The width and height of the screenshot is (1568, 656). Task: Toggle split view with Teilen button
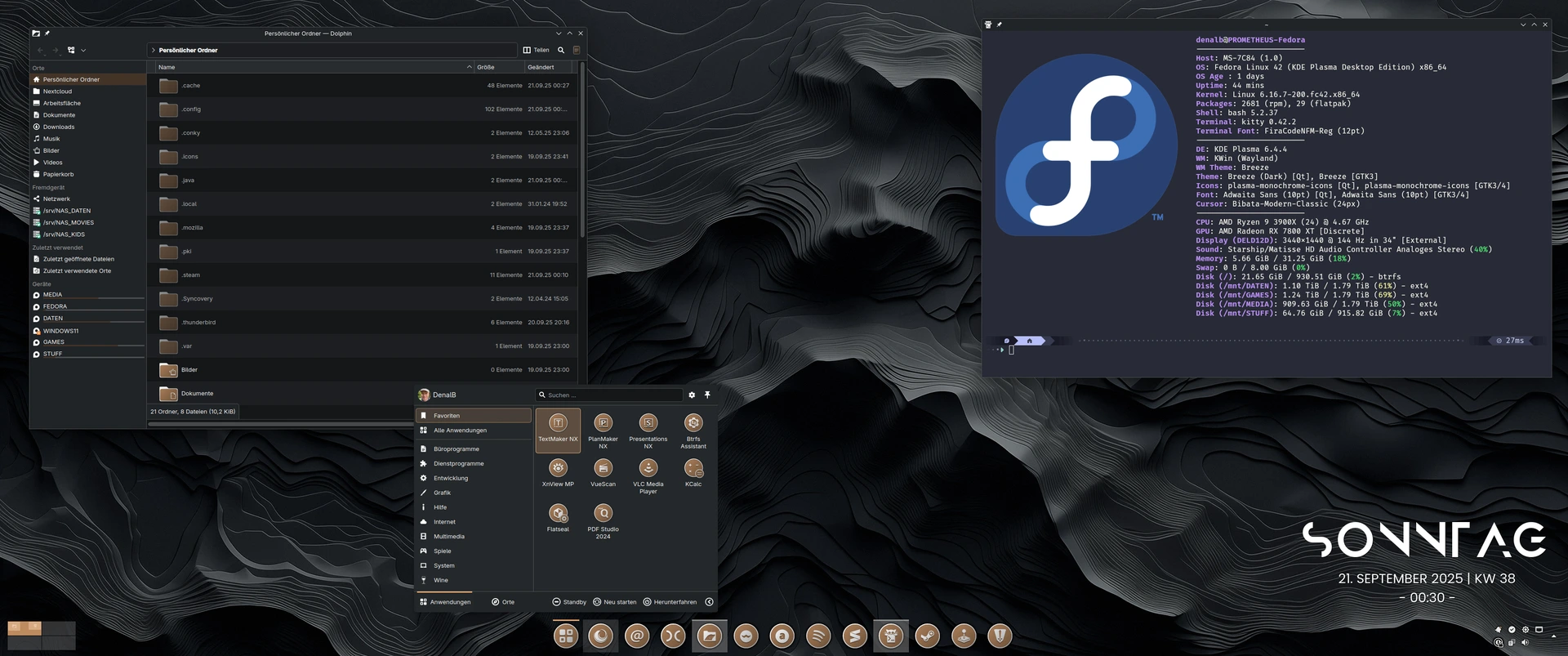536,50
